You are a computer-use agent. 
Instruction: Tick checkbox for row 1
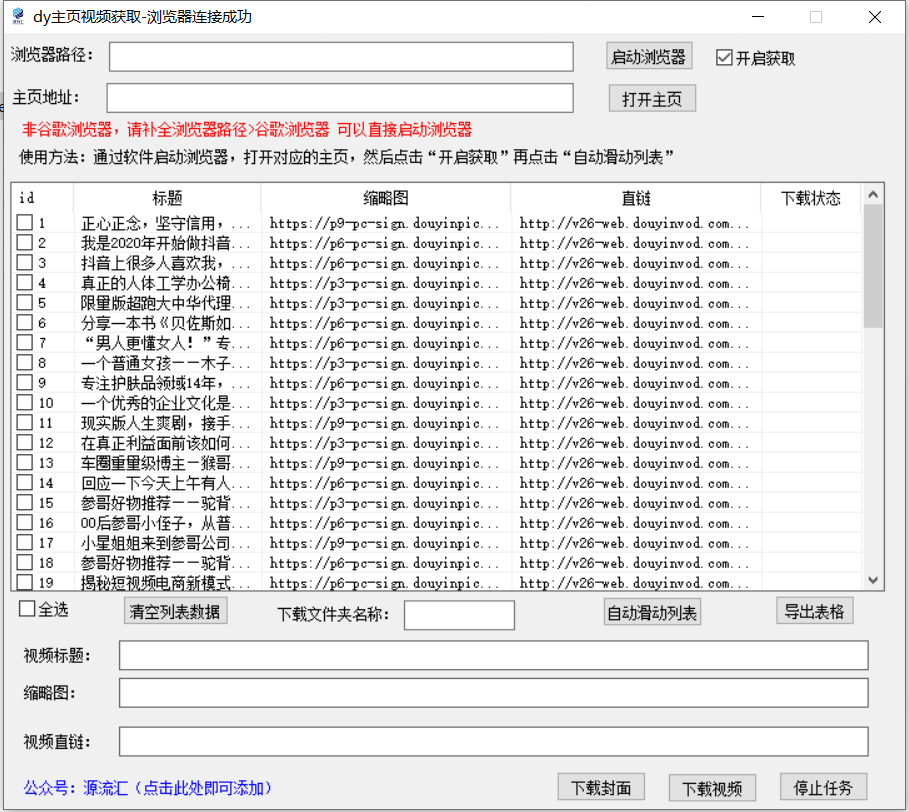(24, 223)
